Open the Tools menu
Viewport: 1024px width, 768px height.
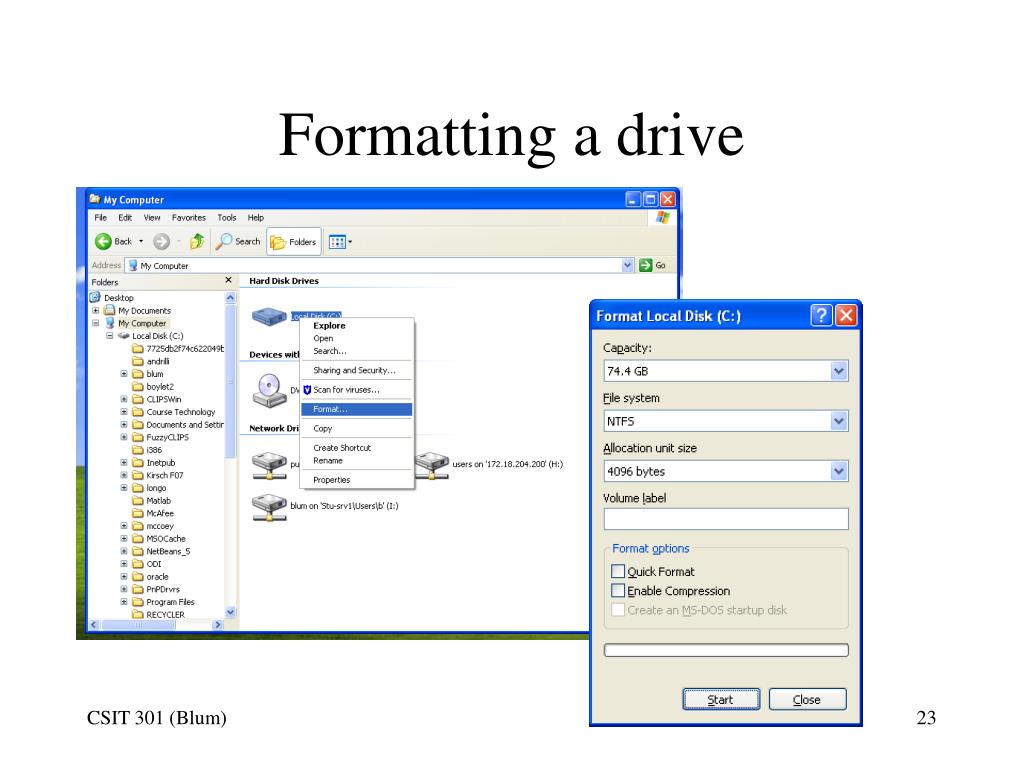[x=227, y=217]
